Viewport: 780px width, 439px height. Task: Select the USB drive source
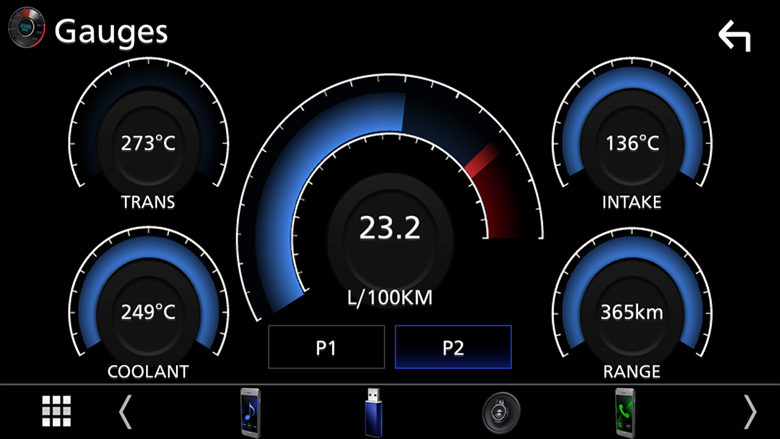coord(374,411)
